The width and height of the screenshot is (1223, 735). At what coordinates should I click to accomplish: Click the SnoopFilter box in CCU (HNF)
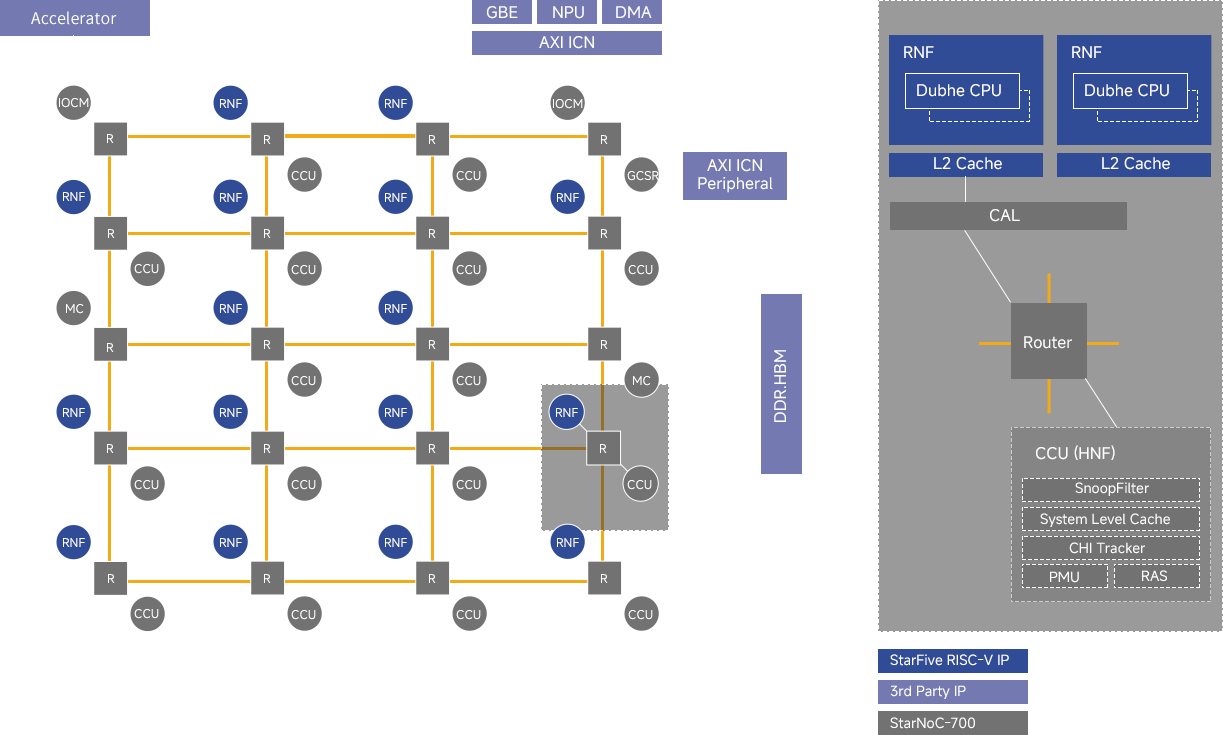coord(1110,489)
